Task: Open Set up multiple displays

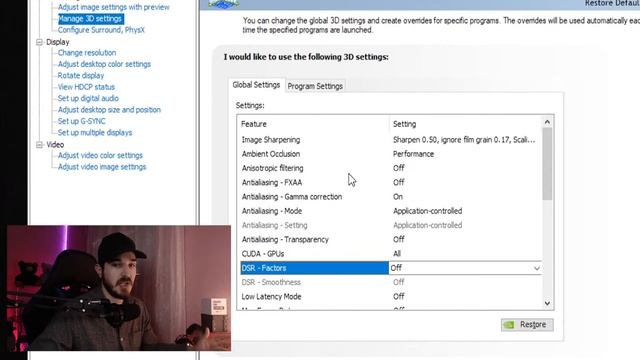Action: 95,133
